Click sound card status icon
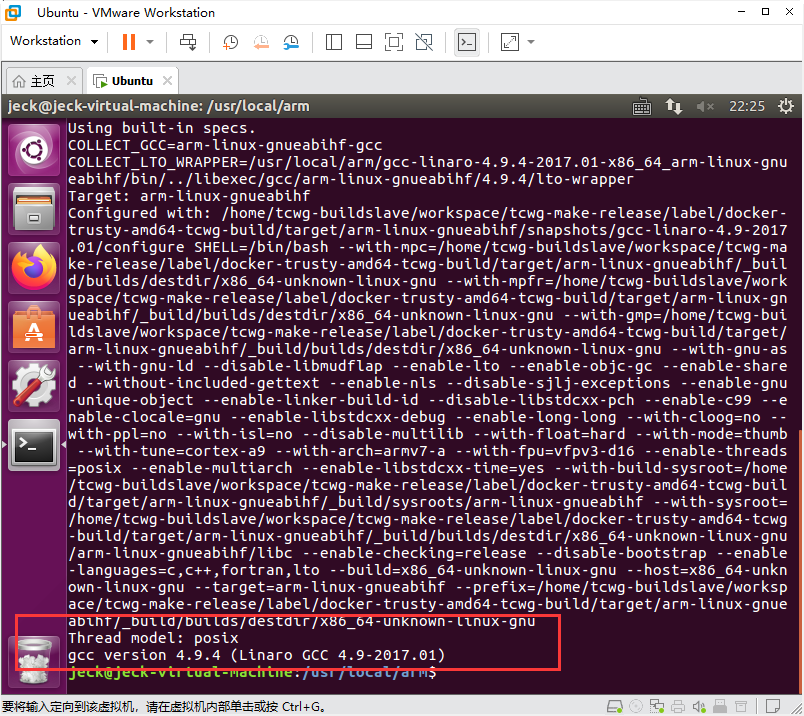804x716 pixels. pyautogui.click(x=699, y=707)
